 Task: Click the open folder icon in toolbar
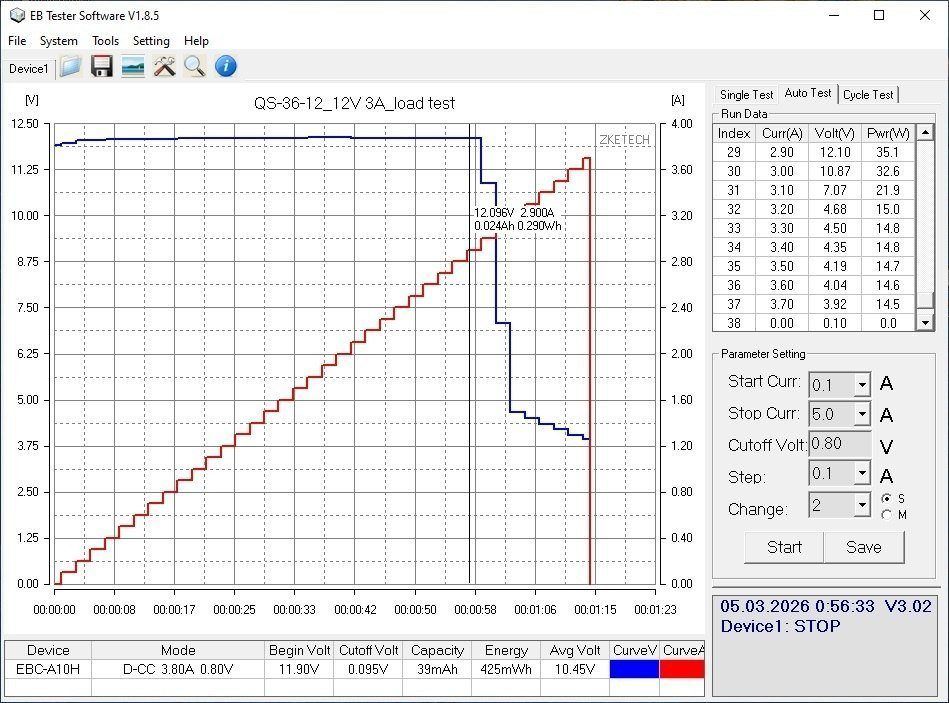coord(70,67)
